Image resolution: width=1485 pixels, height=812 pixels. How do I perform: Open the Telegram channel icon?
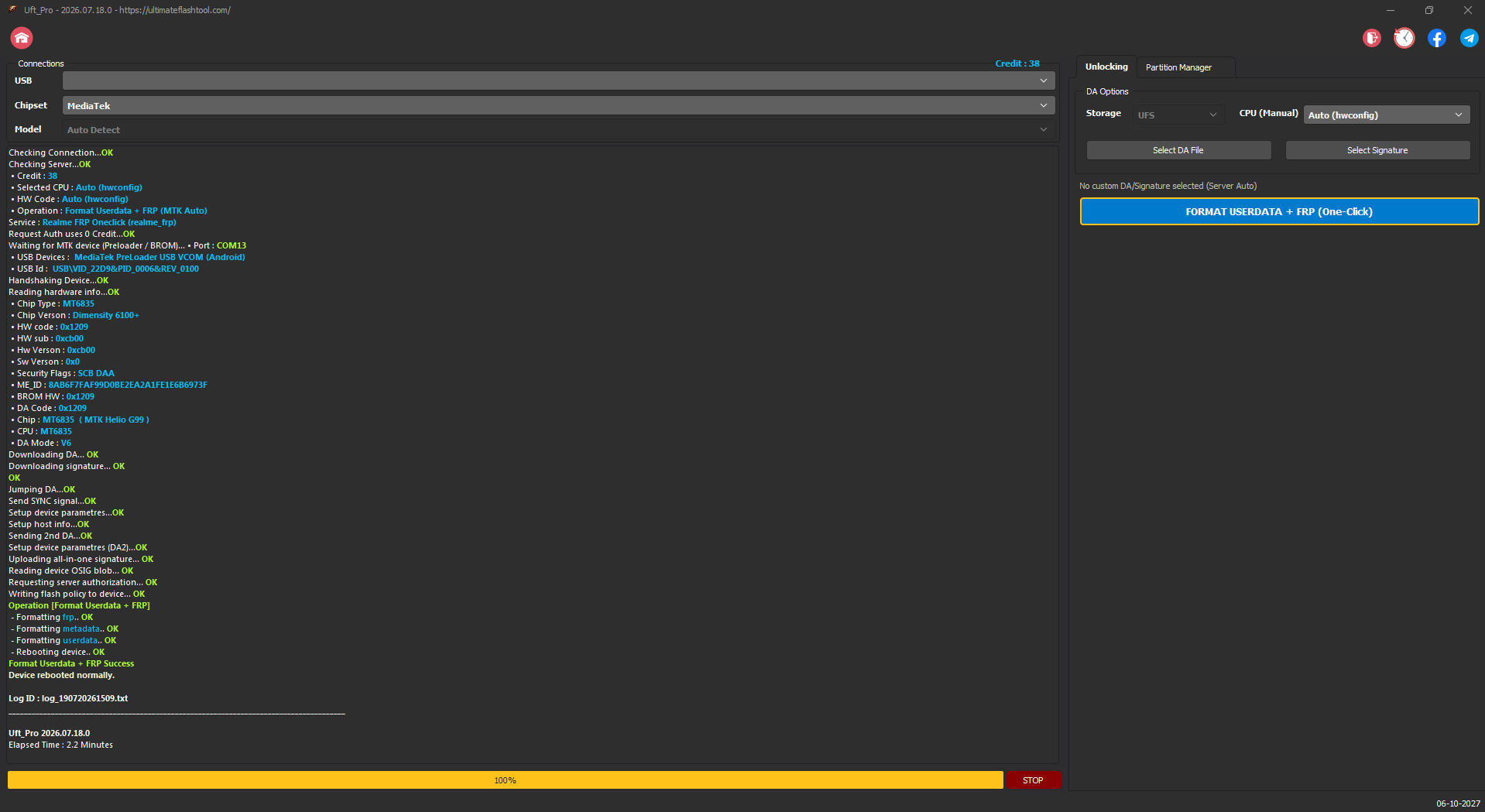pyautogui.click(x=1469, y=38)
